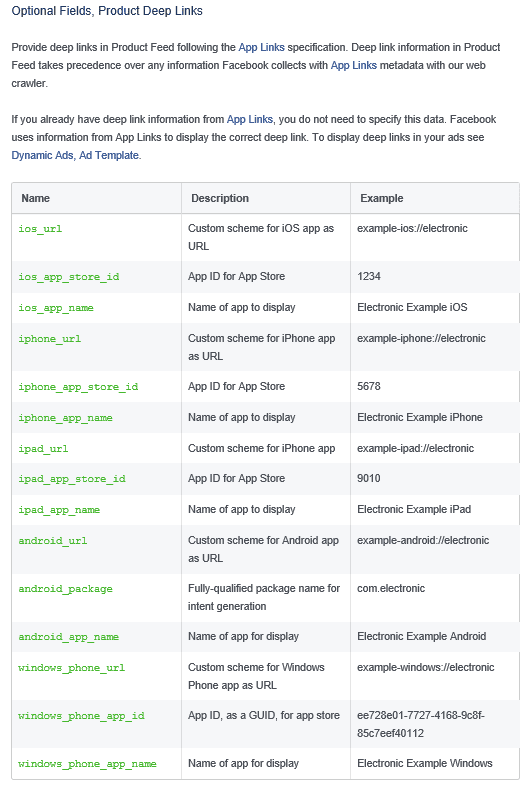The image size is (530, 785).
Task: Click the Optional Fields, Product Deep Links heading
Action: click(107, 11)
